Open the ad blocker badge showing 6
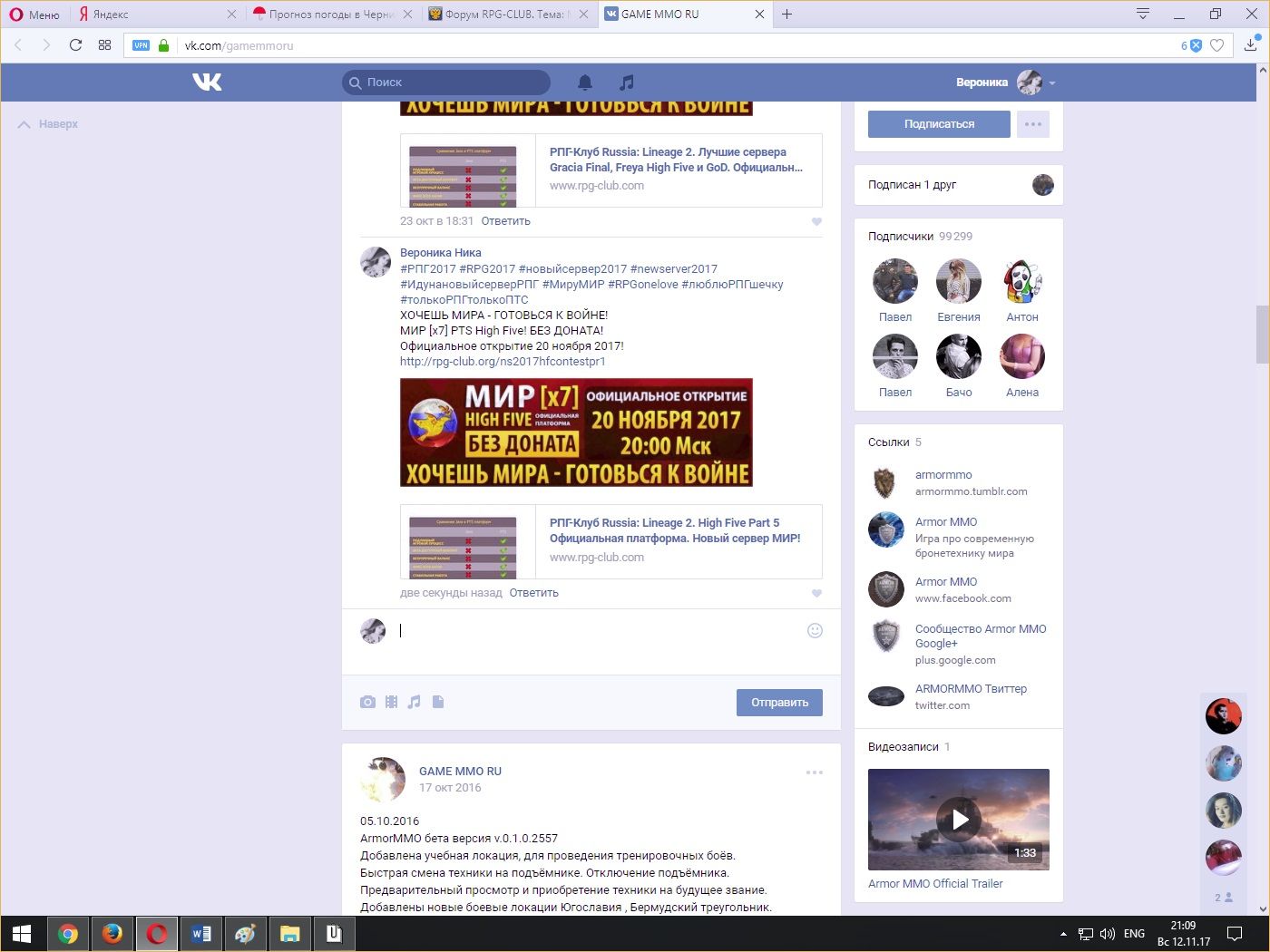The height and width of the screenshot is (952, 1270). 1191,45
